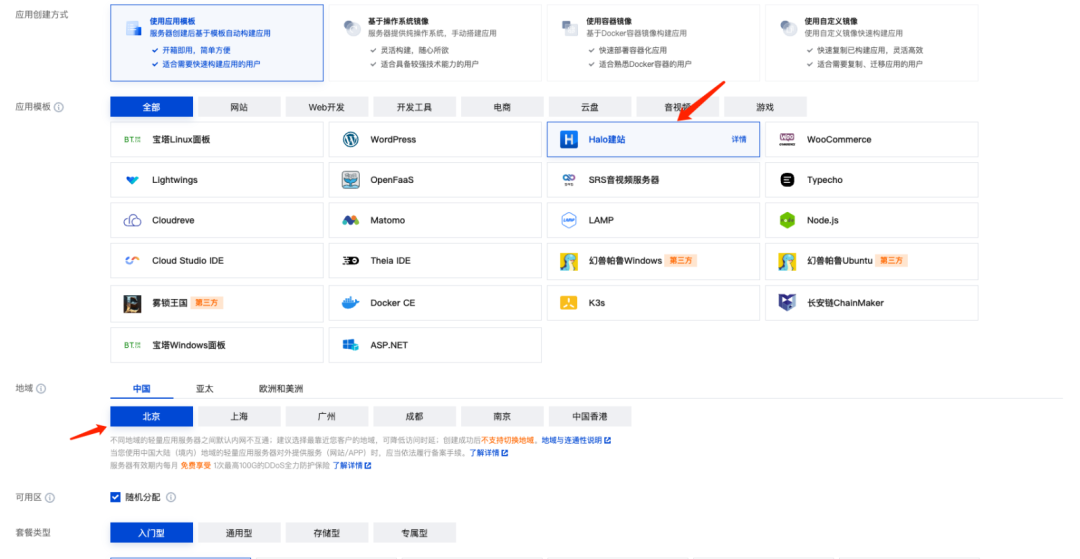Switch to the 亚太 region tab
This screenshot has height=559, width=1080.
pos(205,388)
